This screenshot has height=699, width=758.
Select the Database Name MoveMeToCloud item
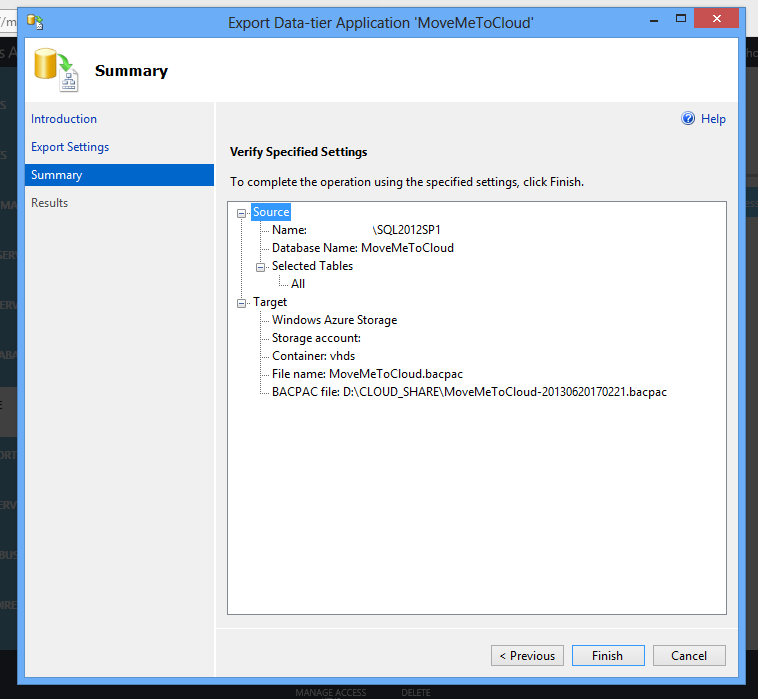[x=362, y=248]
